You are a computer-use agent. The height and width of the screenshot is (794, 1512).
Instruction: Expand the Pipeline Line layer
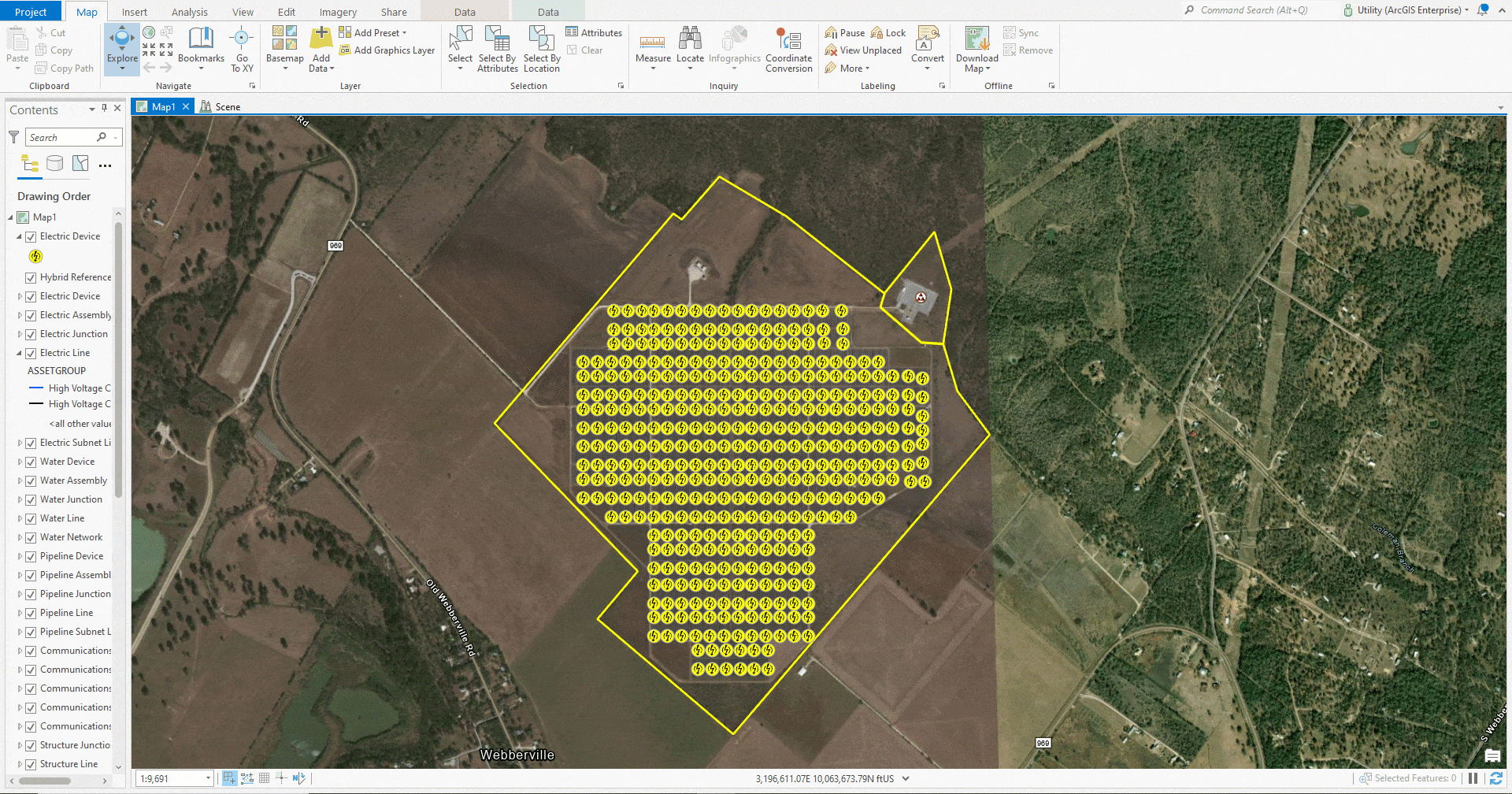(20, 613)
